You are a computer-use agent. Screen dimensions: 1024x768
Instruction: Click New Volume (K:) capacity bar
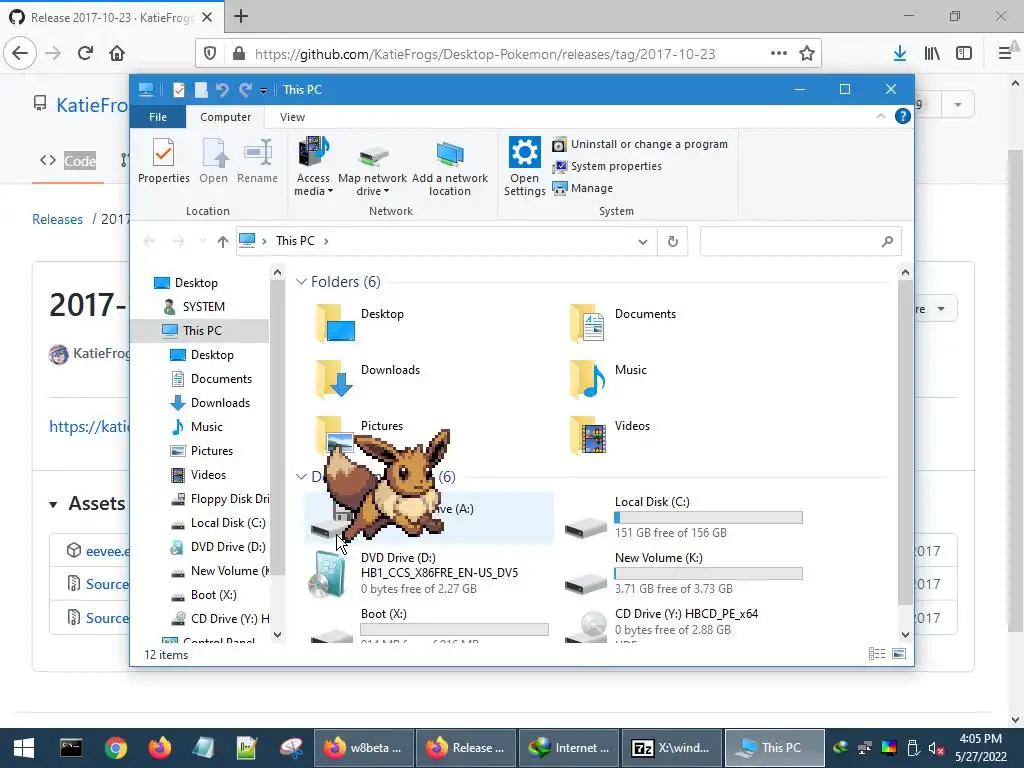pos(709,574)
